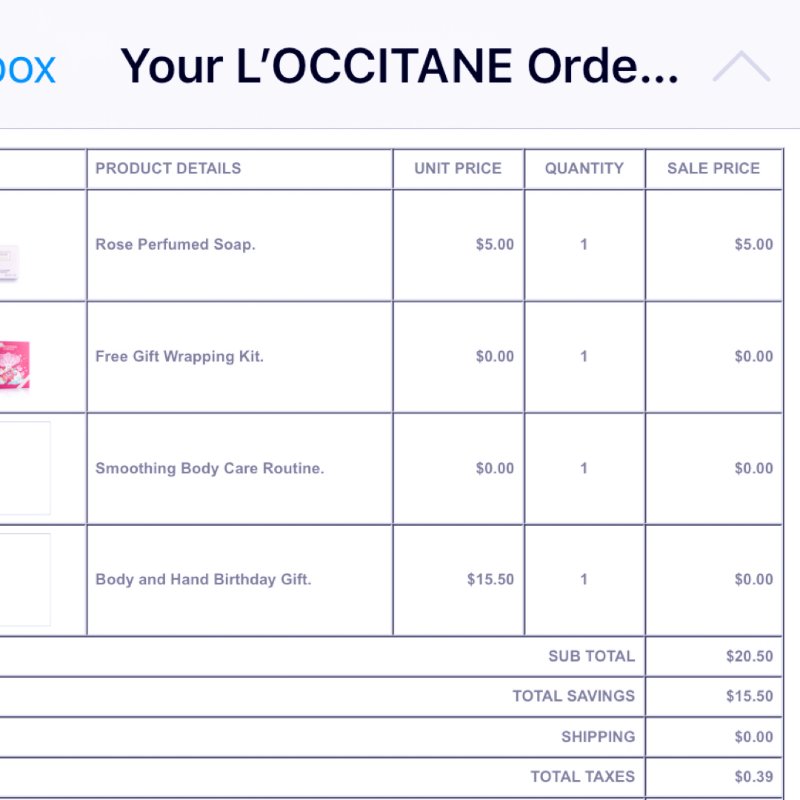Tap the PRODUCT DETAILS column header
The width and height of the screenshot is (800, 800).
pyautogui.click(x=168, y=168)
